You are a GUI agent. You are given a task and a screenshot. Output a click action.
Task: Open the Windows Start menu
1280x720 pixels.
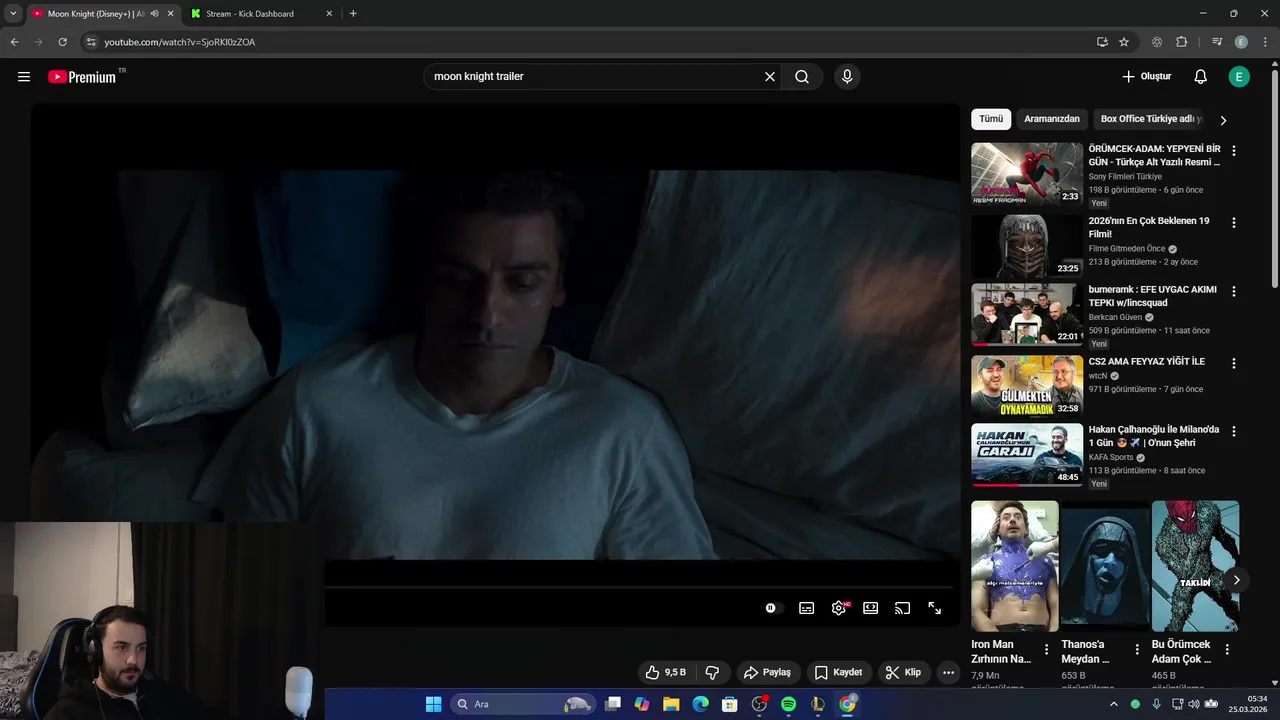click(433, 704)
